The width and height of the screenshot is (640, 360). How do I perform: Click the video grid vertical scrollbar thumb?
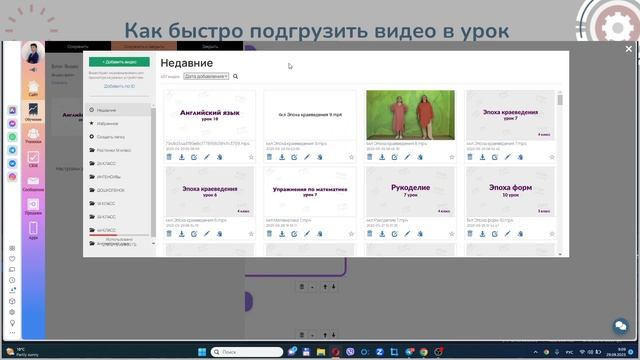[560, 100]
